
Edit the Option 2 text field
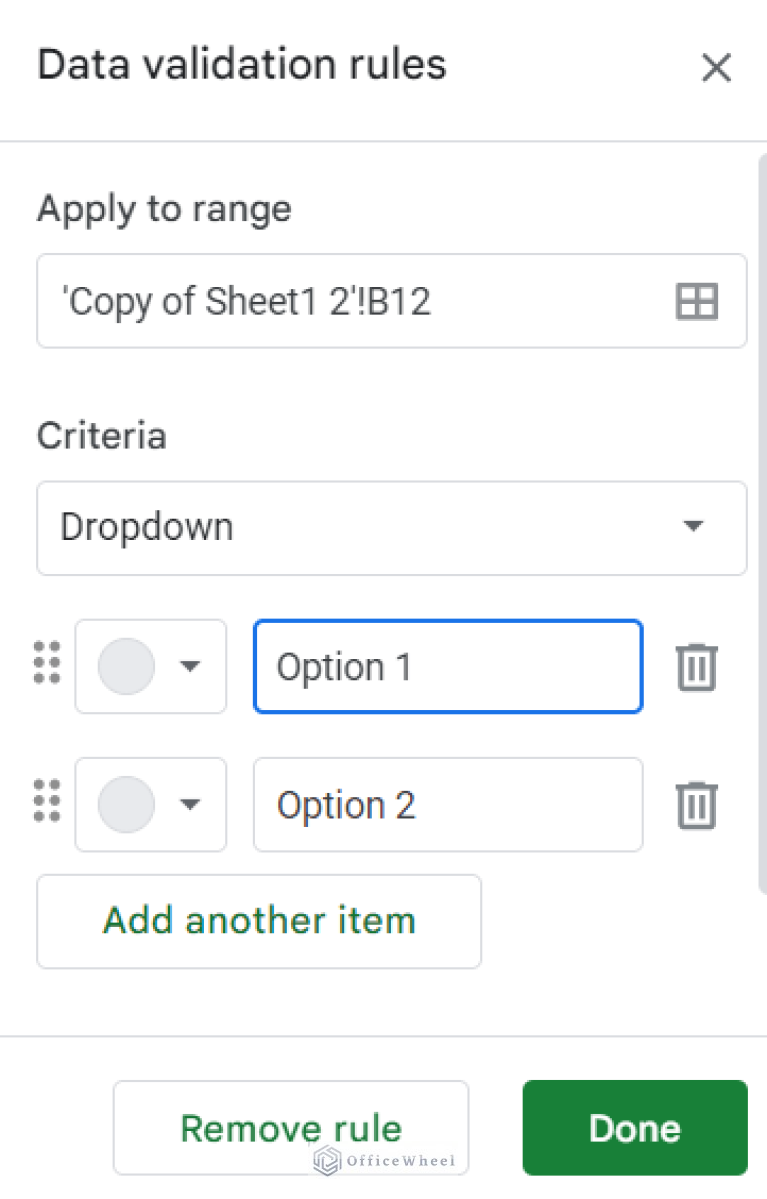[x=447, y=805]
